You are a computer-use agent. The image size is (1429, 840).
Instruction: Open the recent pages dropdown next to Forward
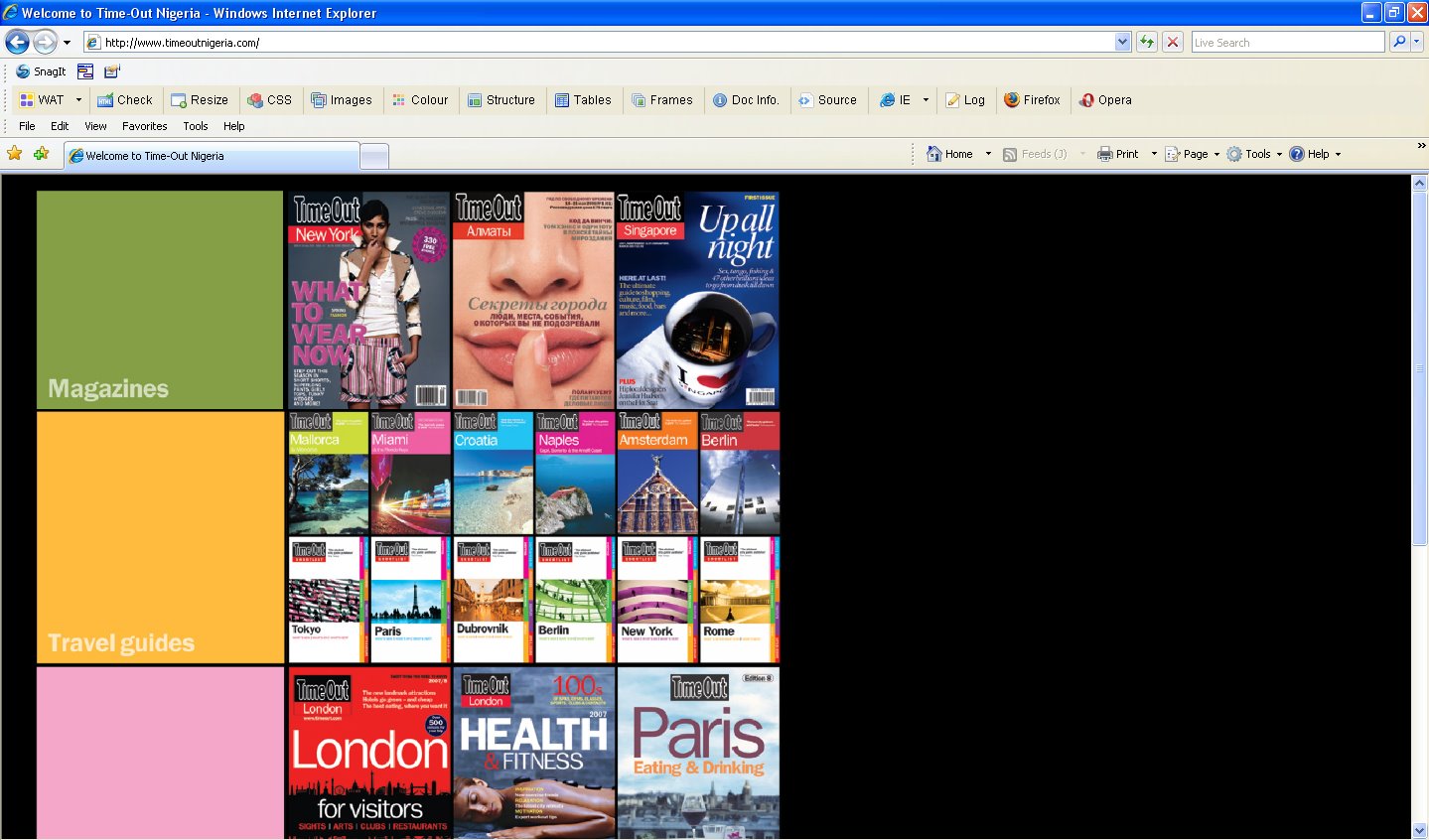click(x=67, y=43)
